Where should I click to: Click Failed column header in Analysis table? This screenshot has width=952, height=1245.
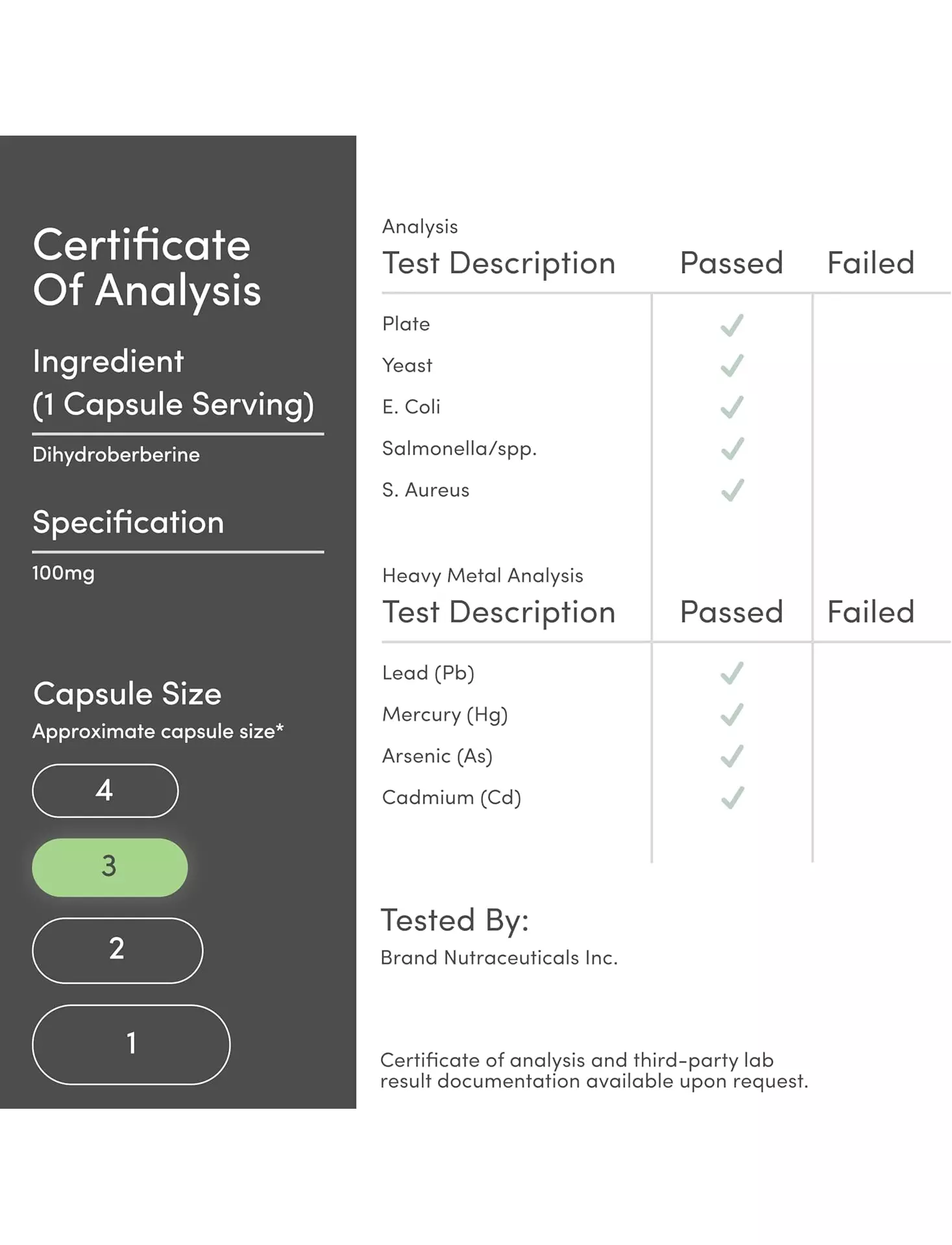tap(871, 263)
